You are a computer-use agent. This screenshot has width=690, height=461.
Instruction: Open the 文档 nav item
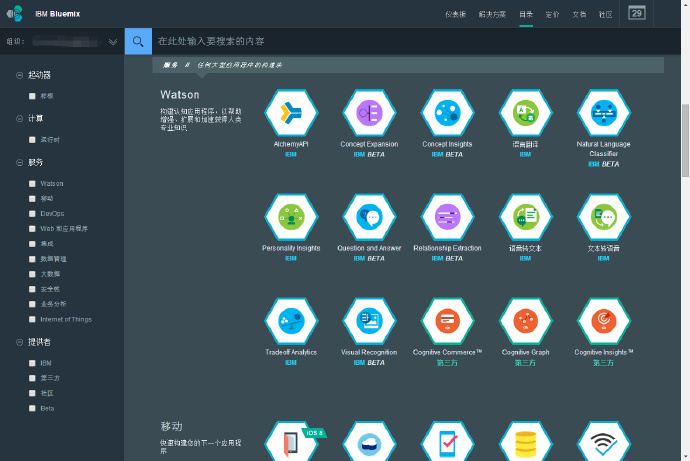tap(579, 14)
